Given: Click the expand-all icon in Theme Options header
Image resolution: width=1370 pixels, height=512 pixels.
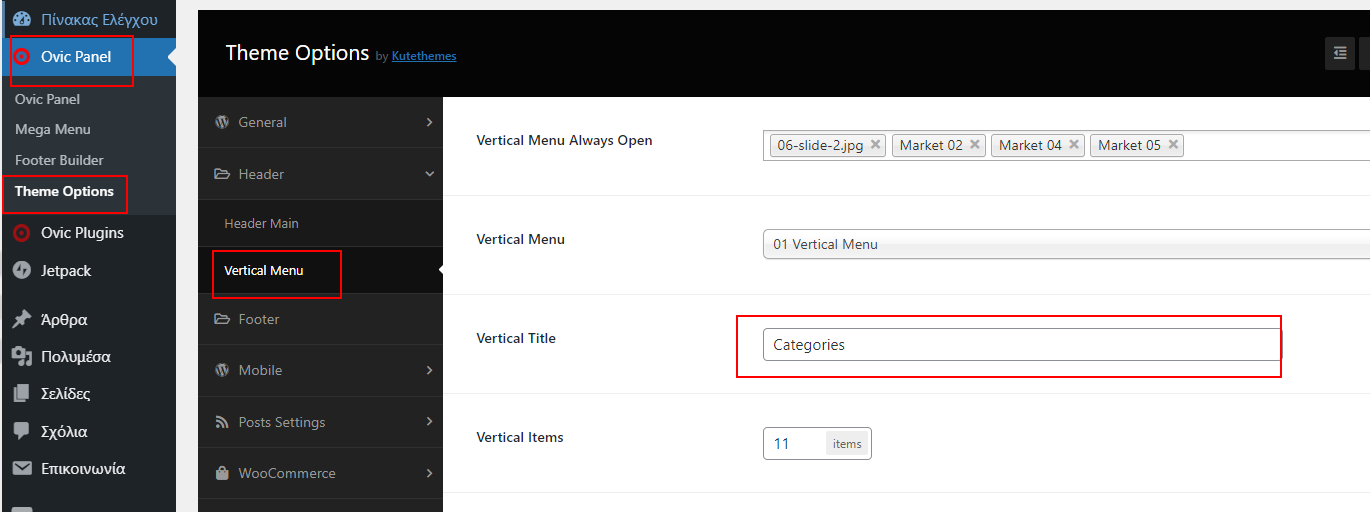Looking at the screenshot, I should [x=1340, y=54].
